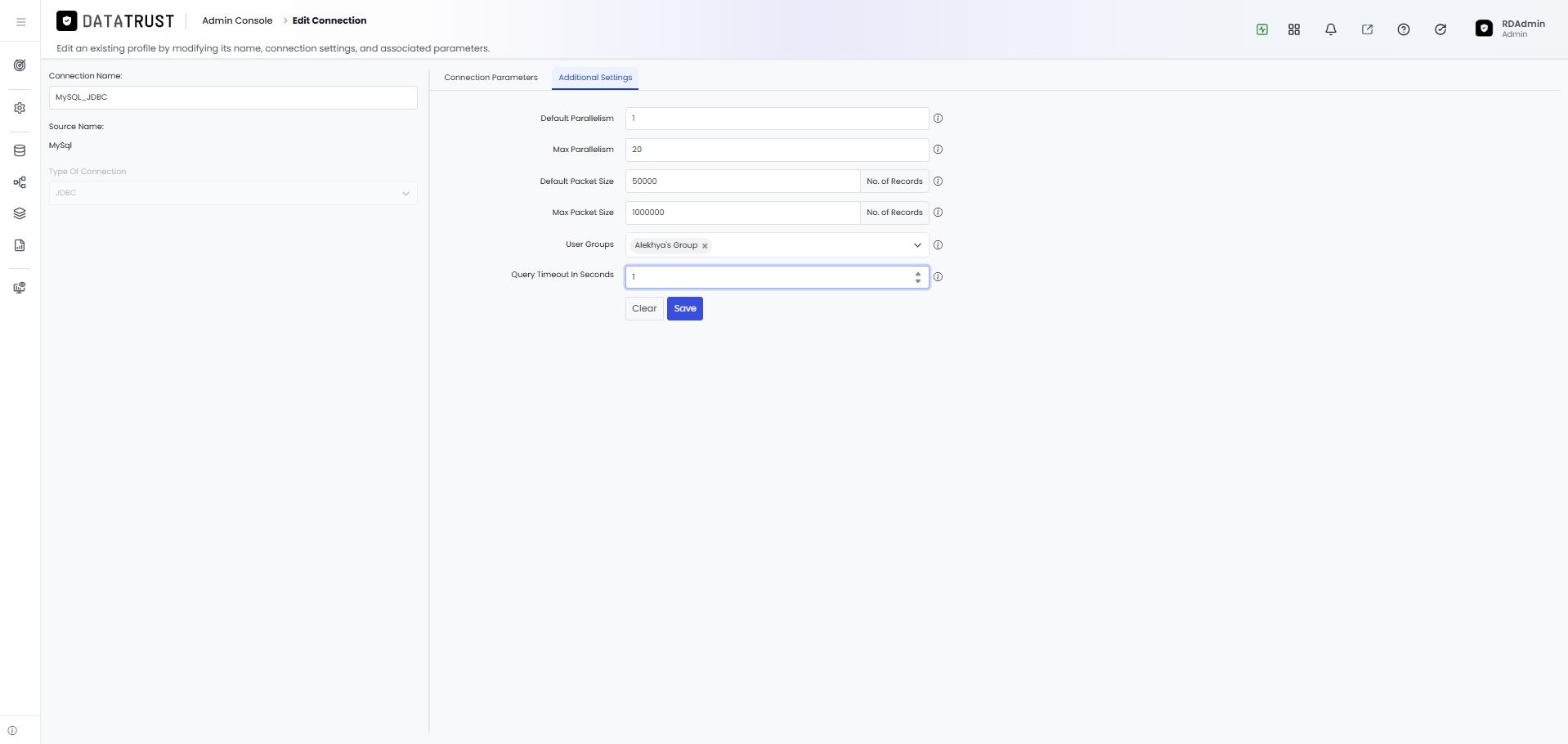The image size is (1568, 744).
Task: Open the workflow nodes sidebar icon
Action: (x=20, y=182)
